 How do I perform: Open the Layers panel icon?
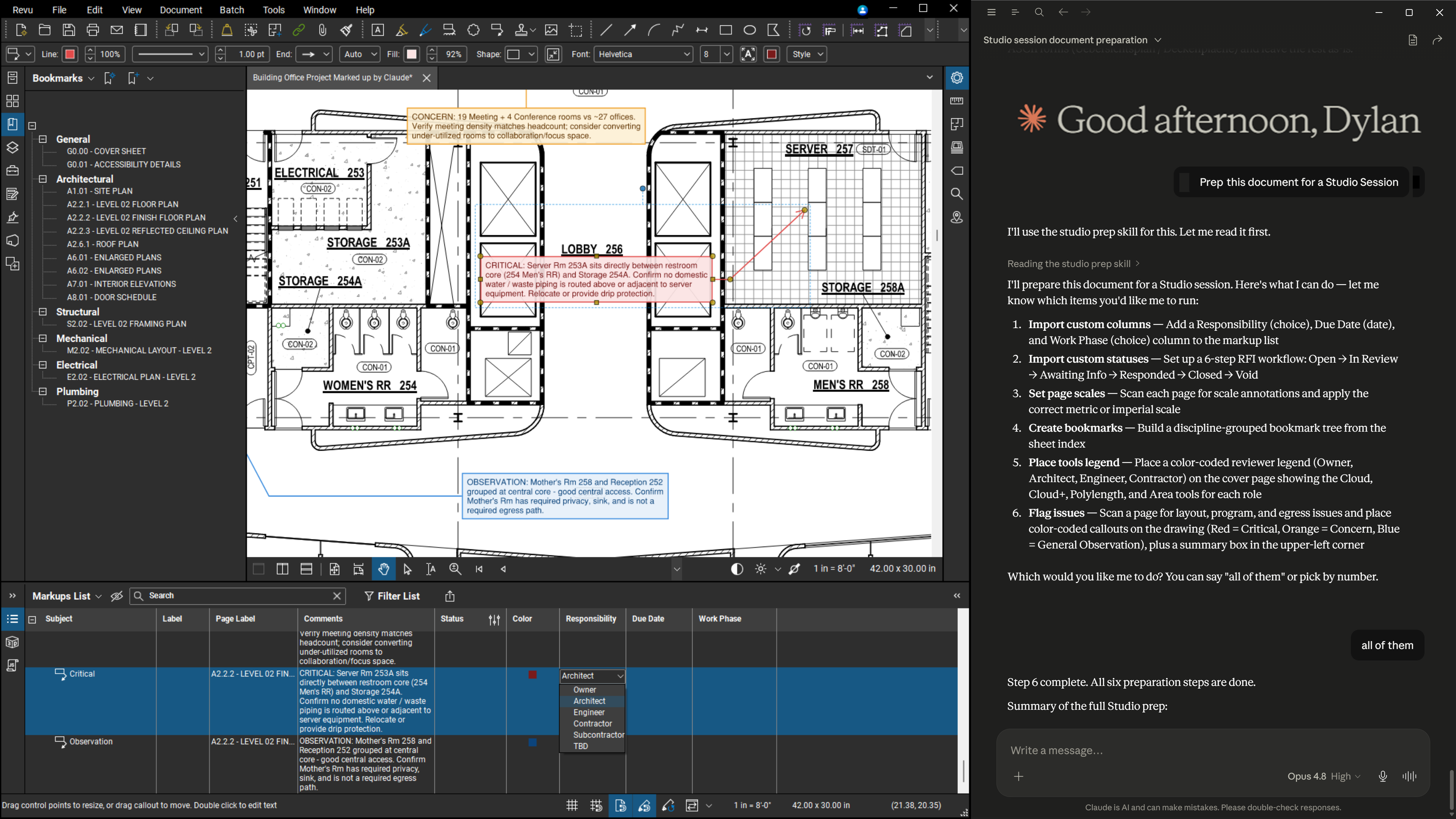click(13, 148)
